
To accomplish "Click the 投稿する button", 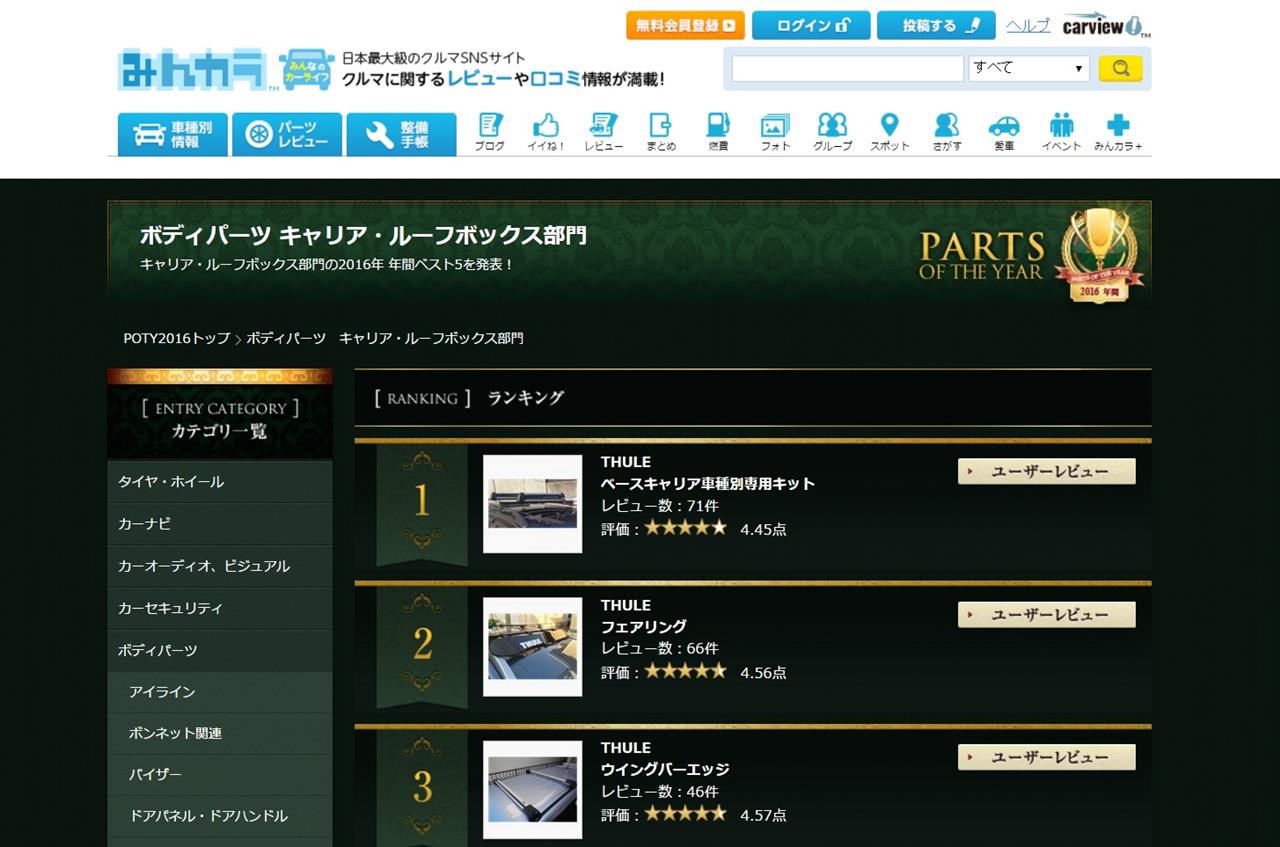I will tap(936, 25).
